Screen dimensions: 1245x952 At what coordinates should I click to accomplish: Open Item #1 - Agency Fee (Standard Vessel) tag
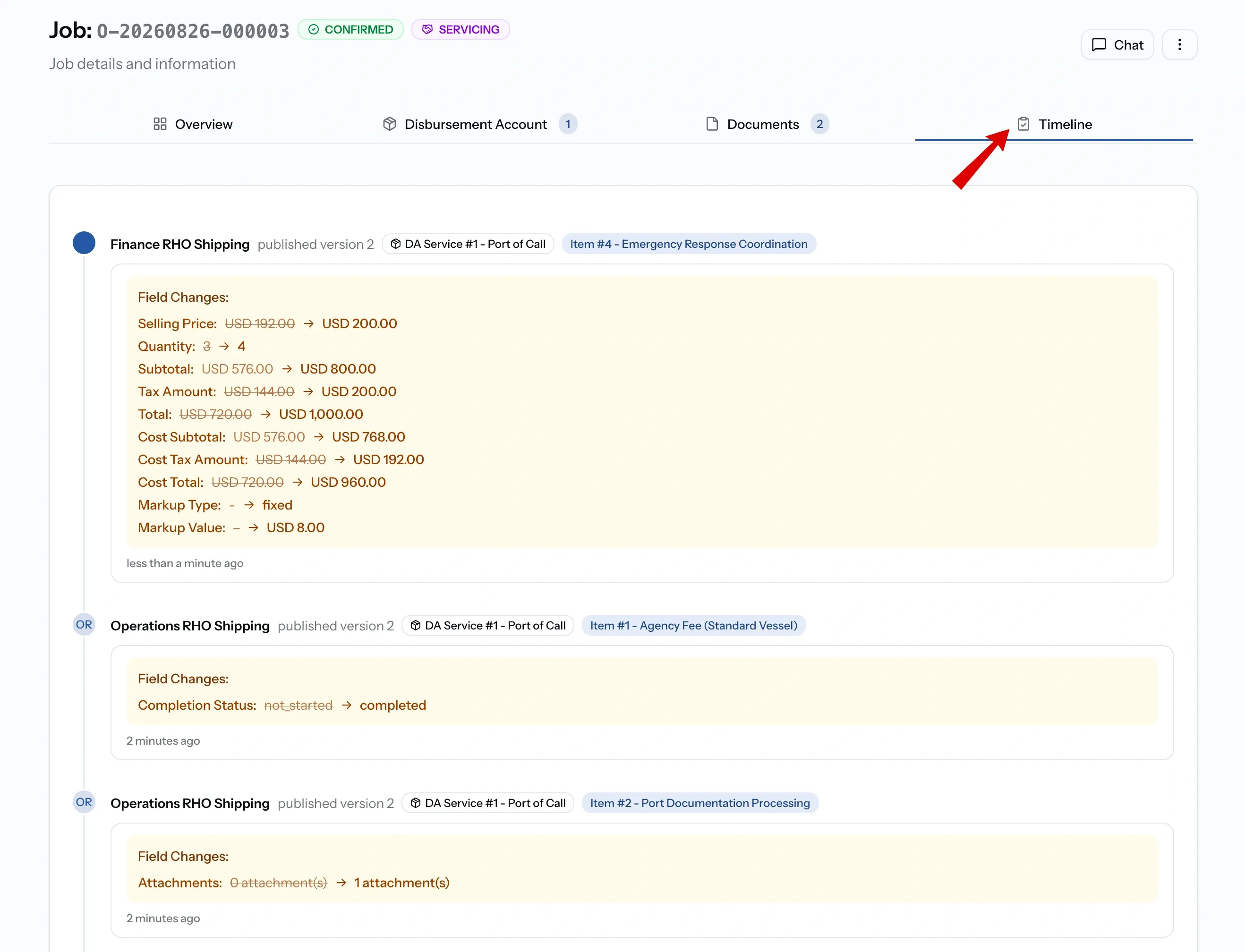(x=694, y=626)
